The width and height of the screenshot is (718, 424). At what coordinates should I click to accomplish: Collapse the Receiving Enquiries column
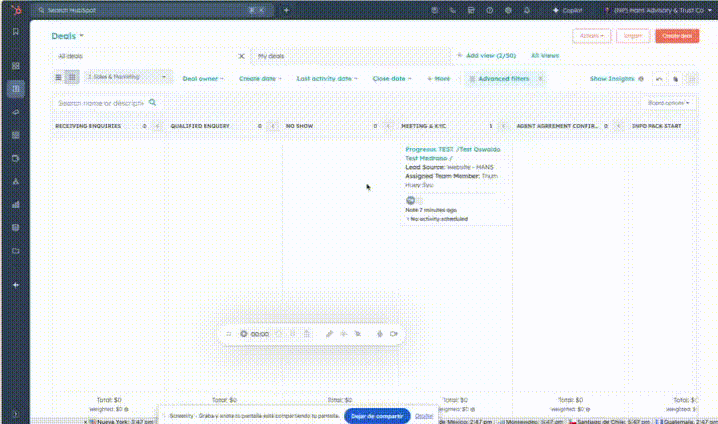[157, 127]
